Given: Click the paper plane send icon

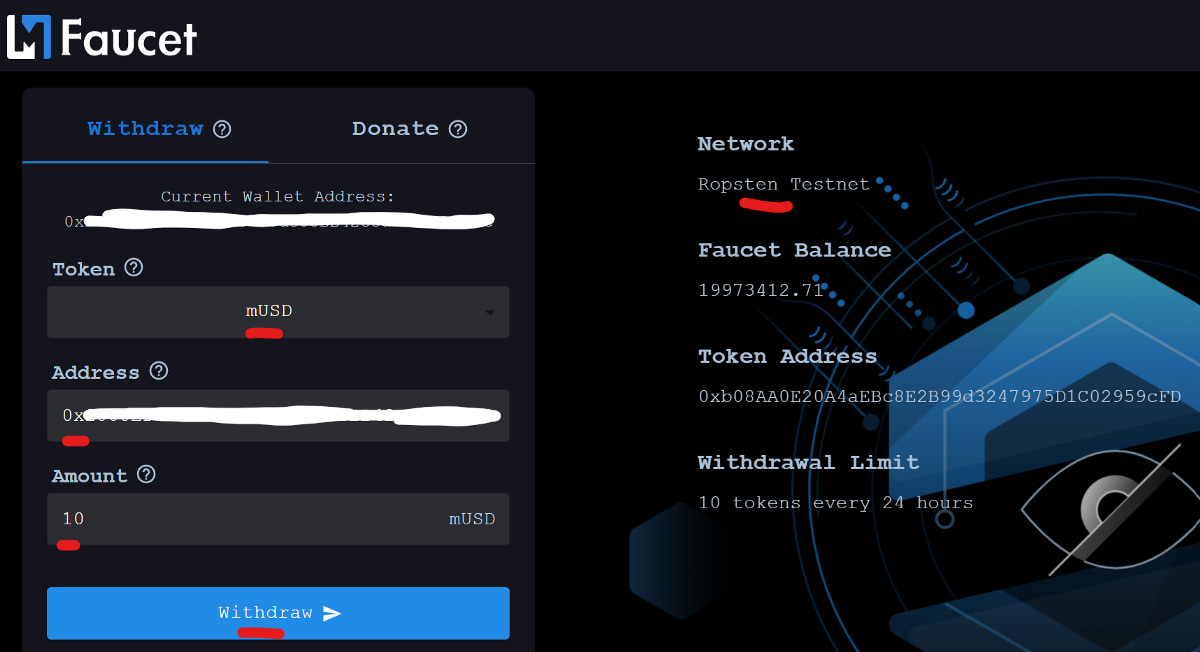Looking at the screenshot, I should (332, 613).
